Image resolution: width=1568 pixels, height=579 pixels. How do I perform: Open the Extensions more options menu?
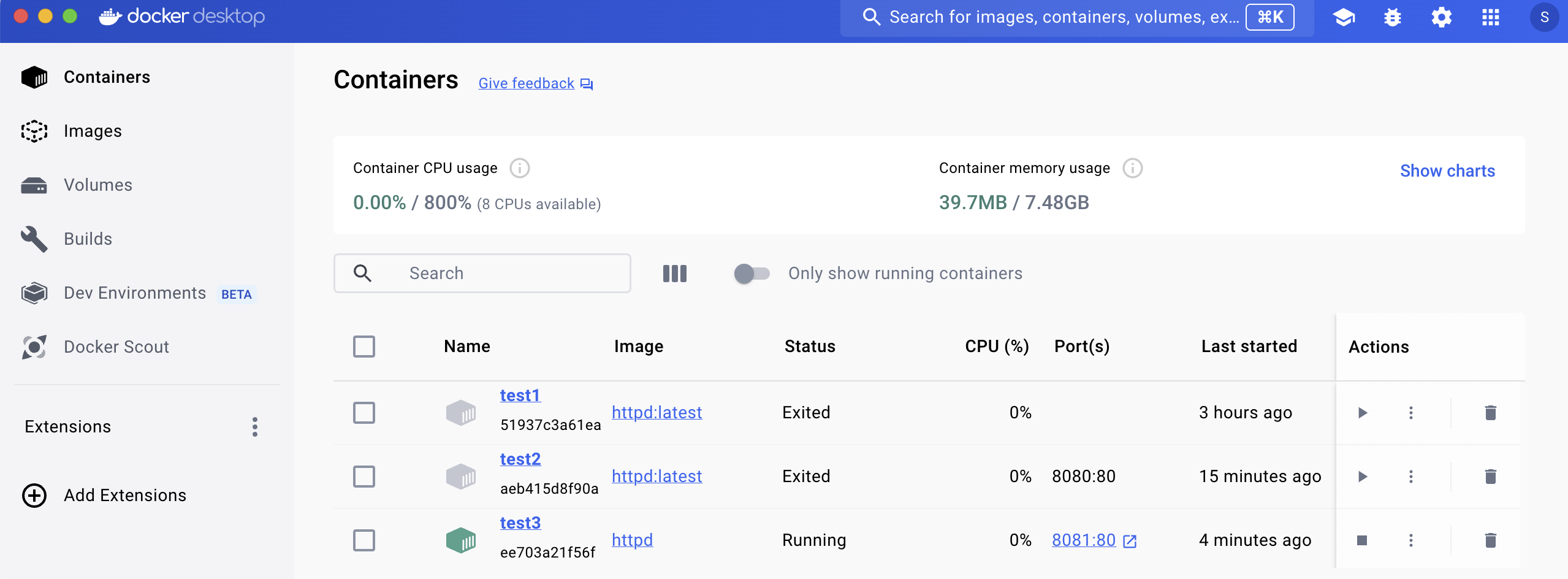click(255, 427)
